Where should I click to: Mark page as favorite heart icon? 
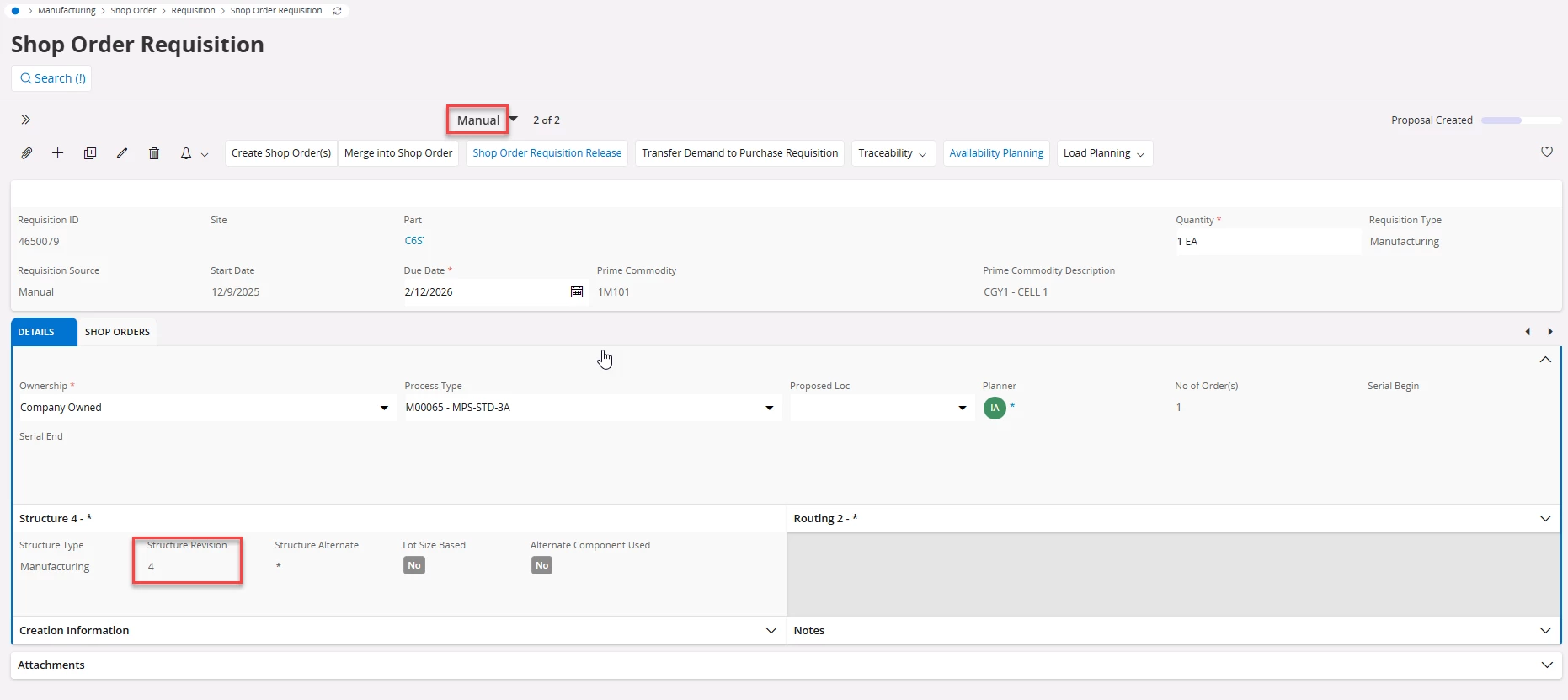pyautogui.click(x=1547, y=152)
